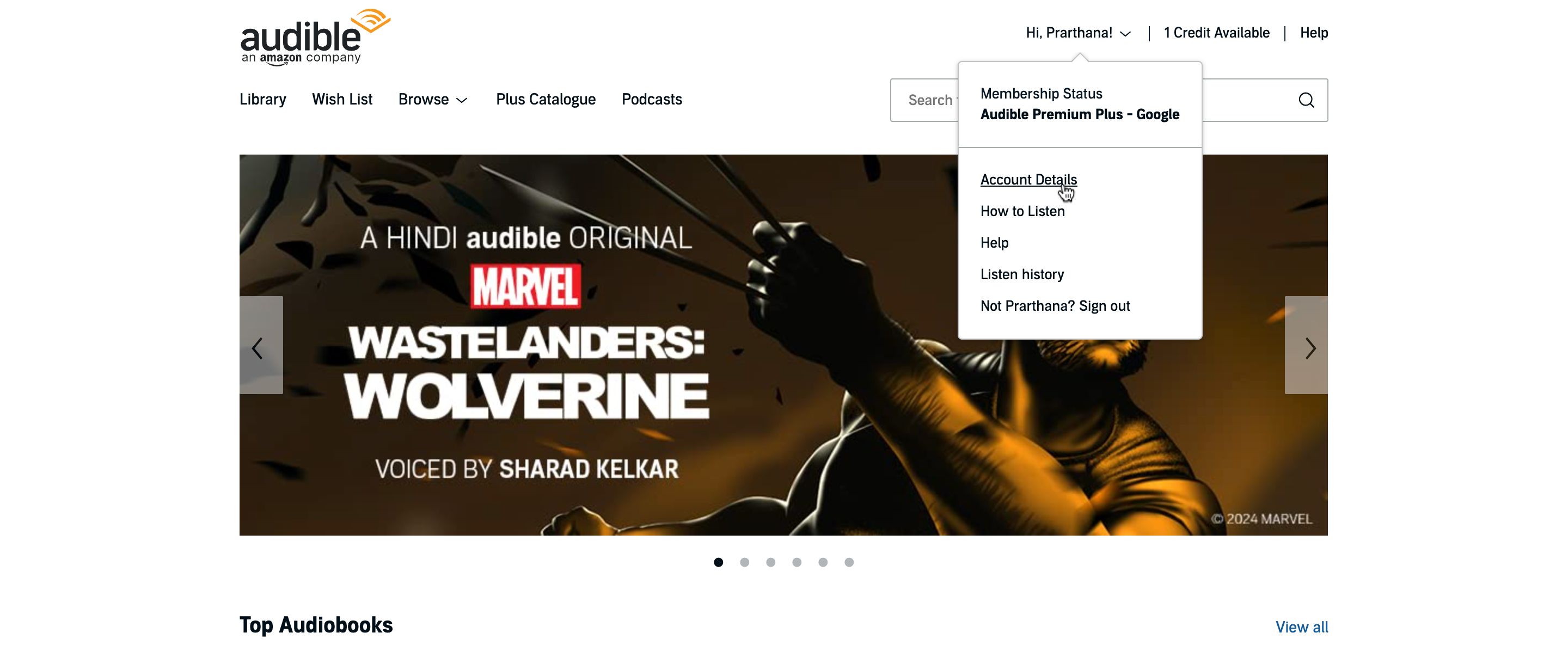The width and height of the screenshot is (1568, 645).
Task: Click the first carousel dot indicator
Action: point(718,562)
